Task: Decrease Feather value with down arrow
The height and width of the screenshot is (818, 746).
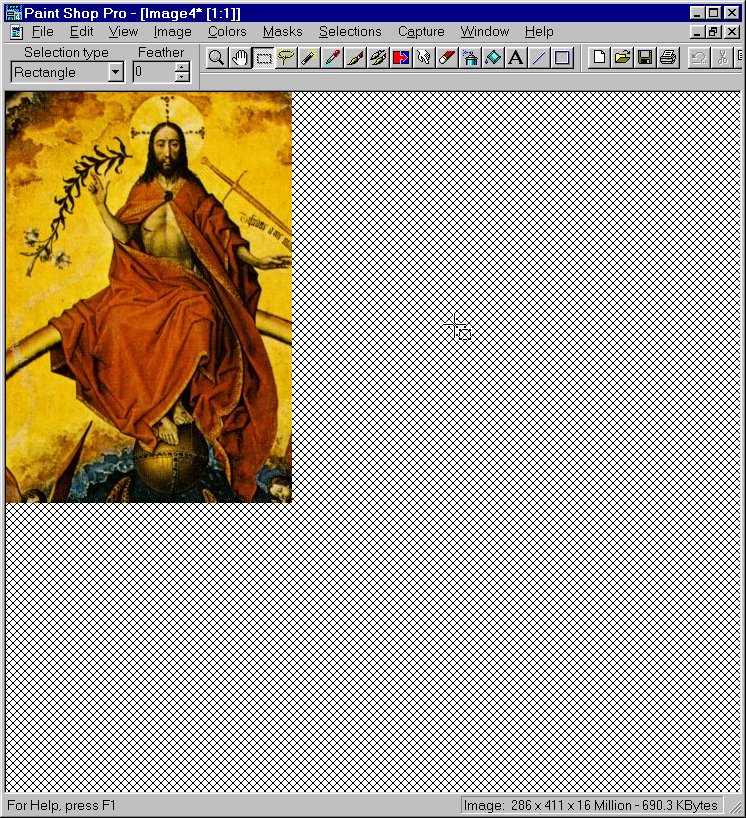Action: [181, 77]
